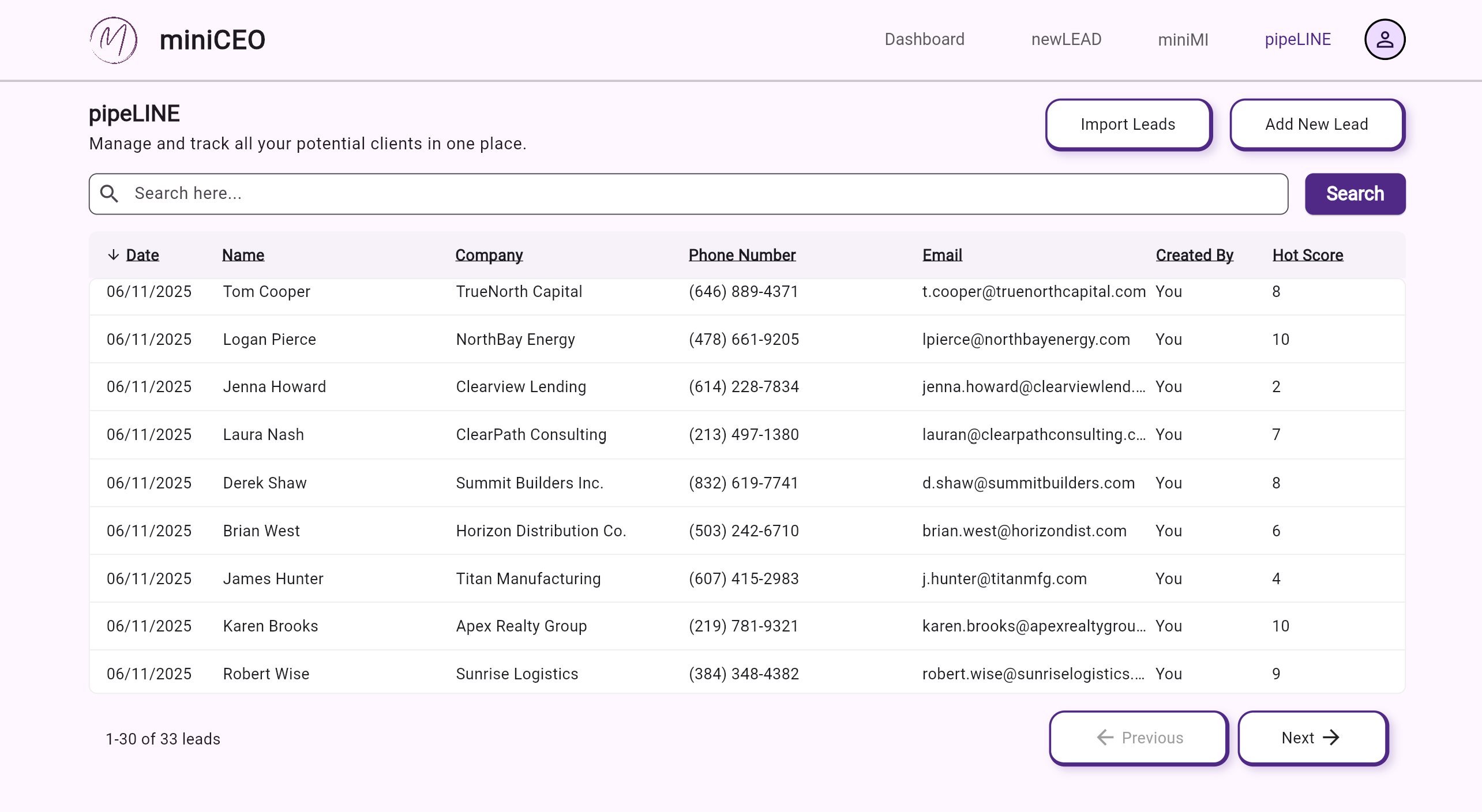This screenshot has height=812, width=1482.
Task: Click the magnifying glass search icon
Action: click(109, 194)
